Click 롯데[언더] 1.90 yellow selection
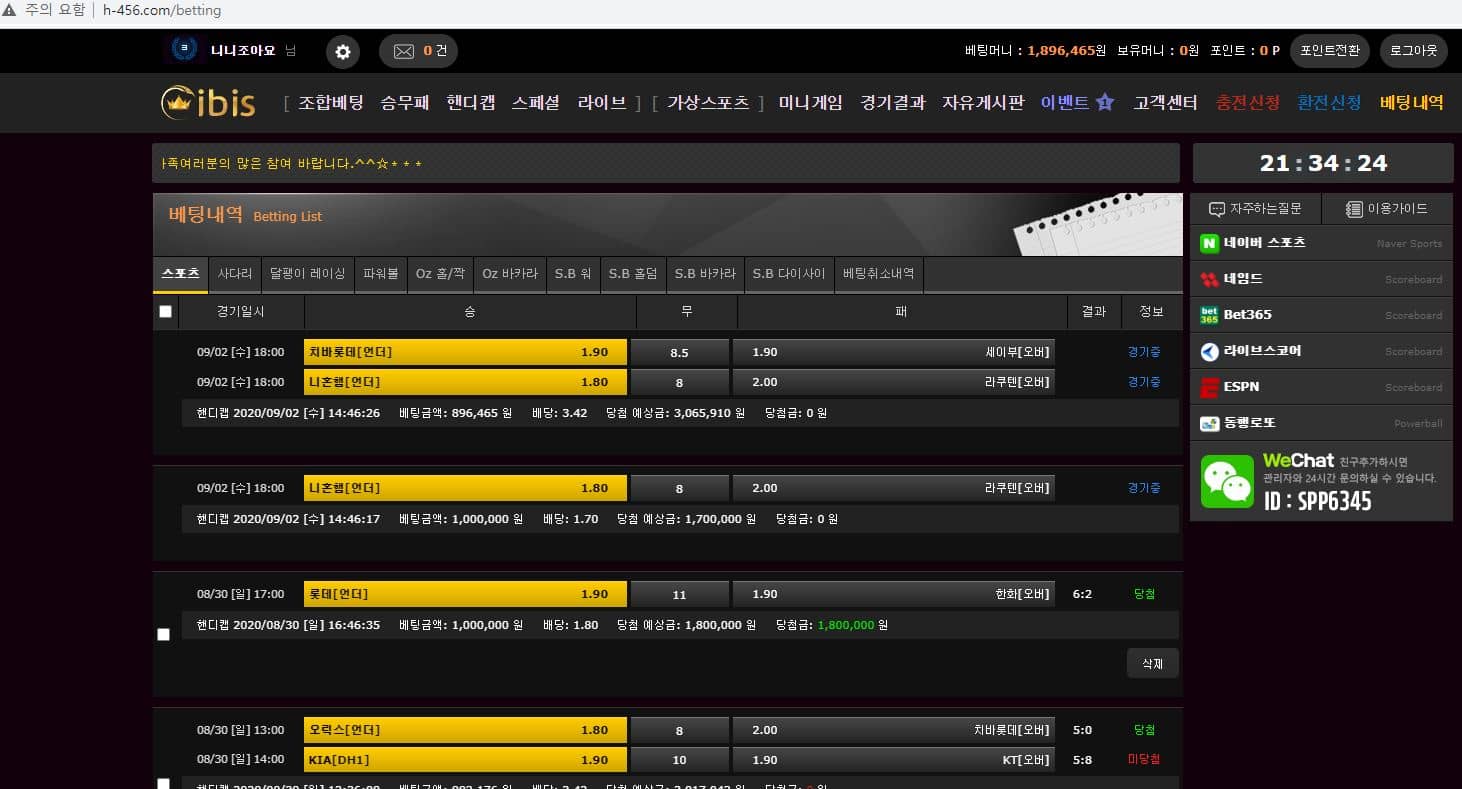The width and height of the screenshot is (1462, 789). click(x=465, y=594)
